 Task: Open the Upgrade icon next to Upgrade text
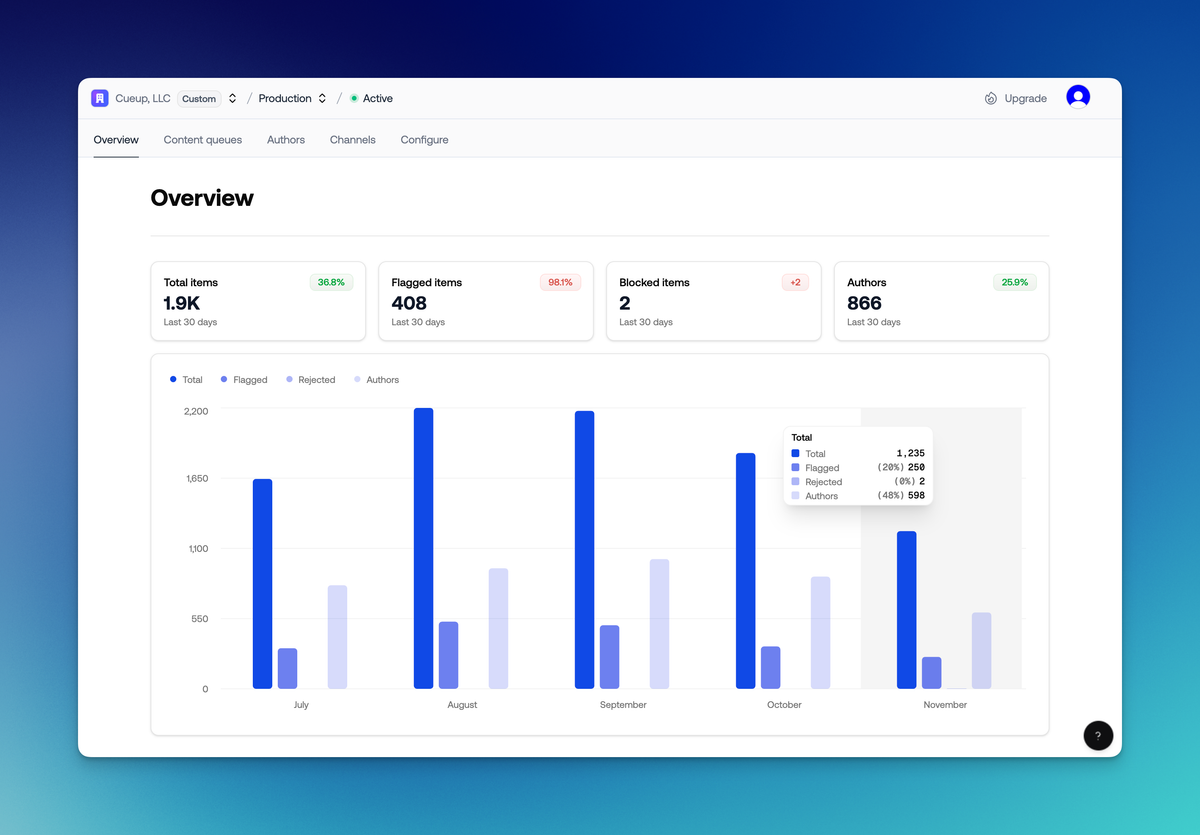[x=989, y=97]
